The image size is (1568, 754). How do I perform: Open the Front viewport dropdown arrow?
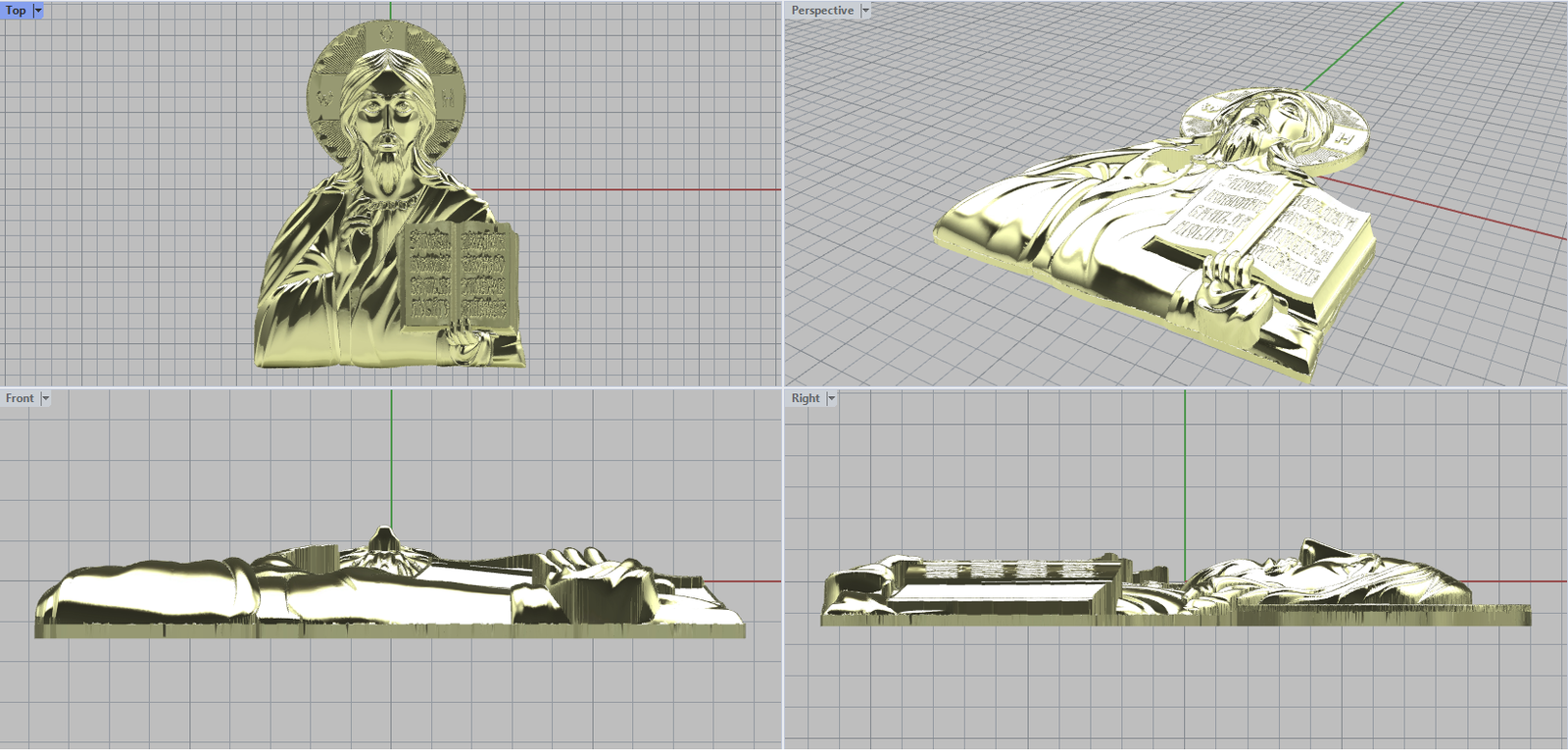(45, 399)
